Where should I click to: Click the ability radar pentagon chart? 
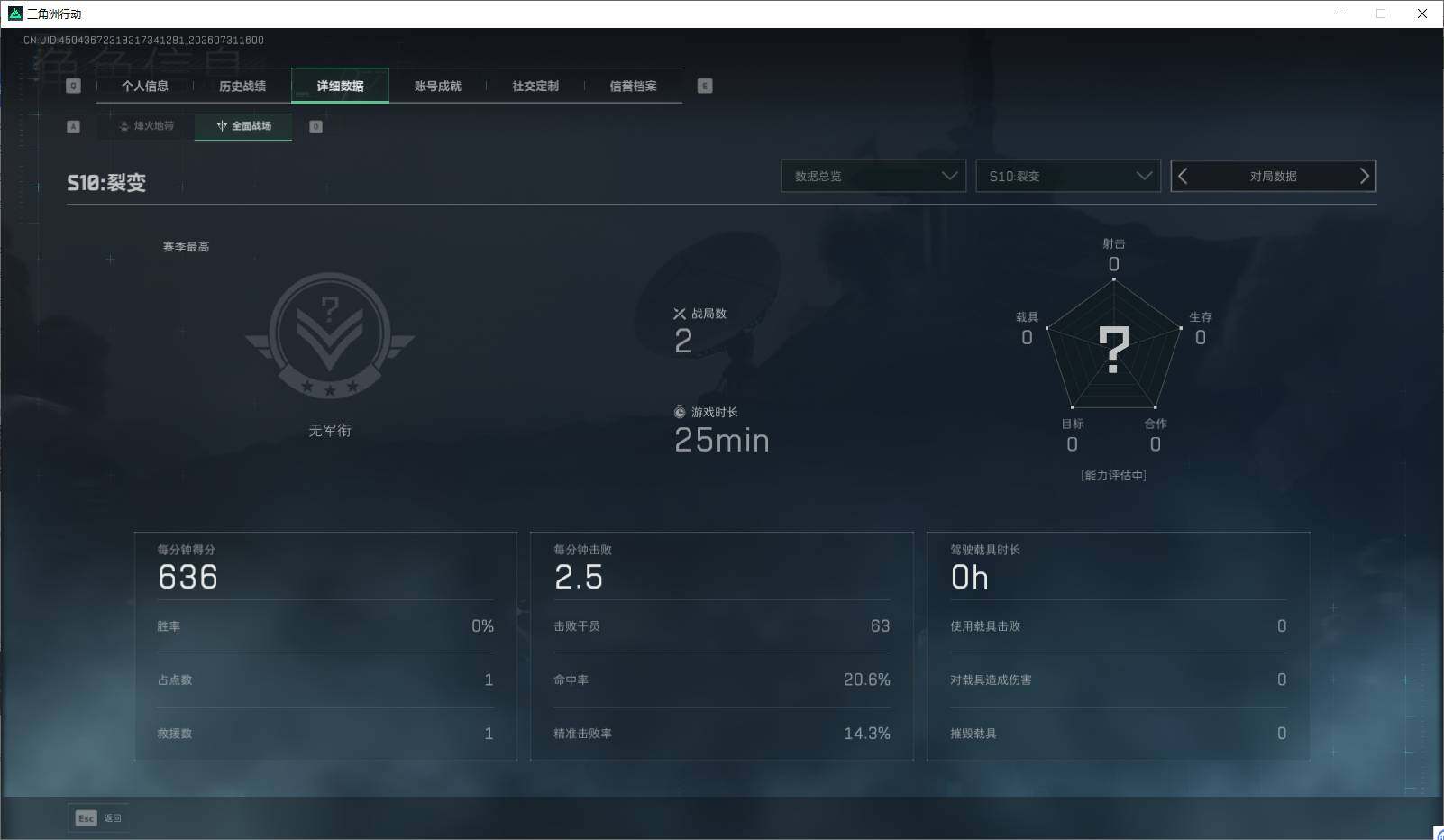1114,346
